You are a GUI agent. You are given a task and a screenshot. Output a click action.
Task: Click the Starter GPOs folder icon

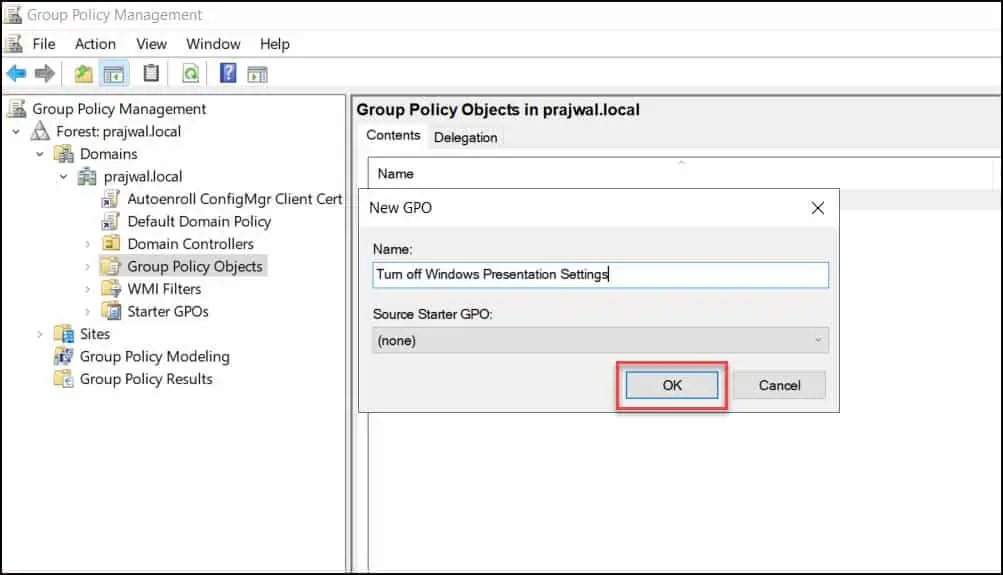[x=111, y=311]
